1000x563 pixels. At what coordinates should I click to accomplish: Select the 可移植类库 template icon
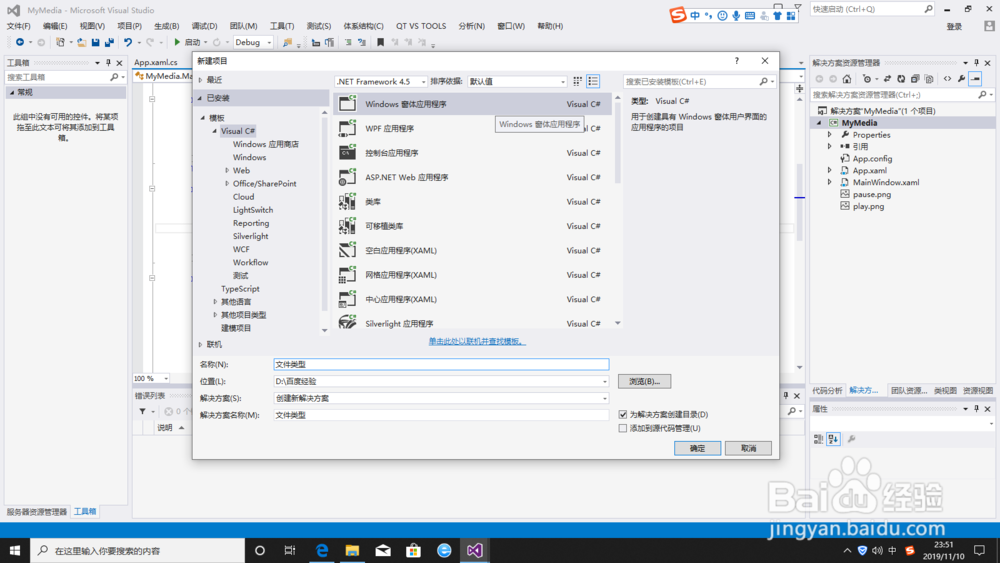pos(348,226)
